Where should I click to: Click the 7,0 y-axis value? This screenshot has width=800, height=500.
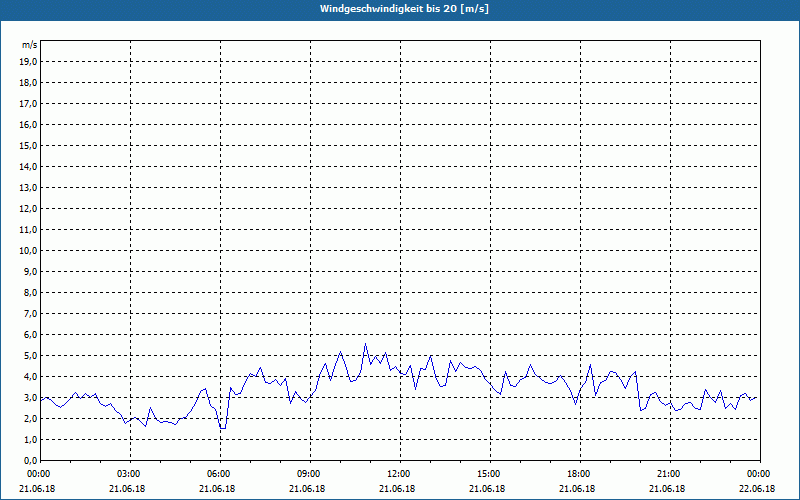(30, 313)
